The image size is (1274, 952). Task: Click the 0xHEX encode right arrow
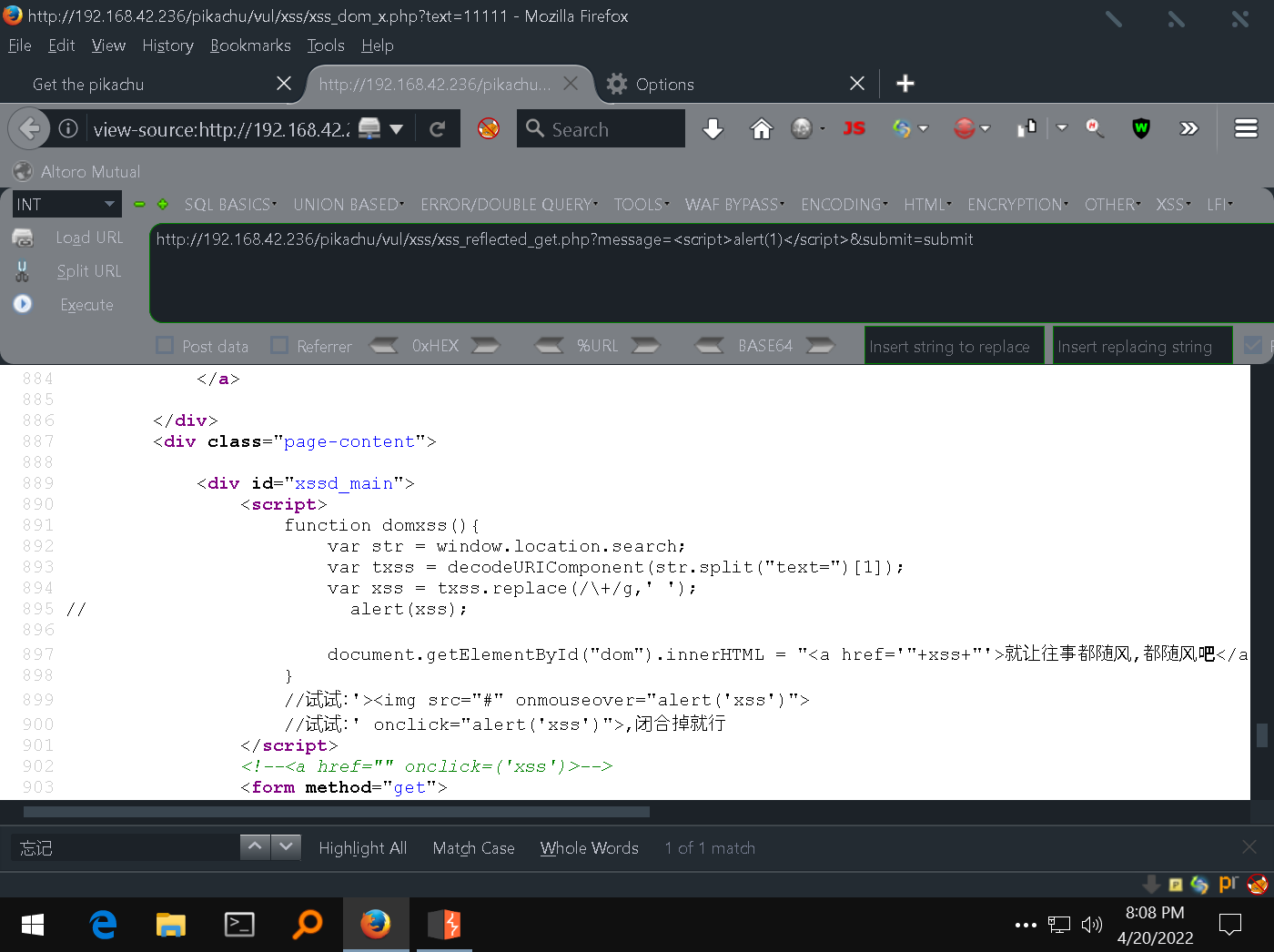click(x=485, y=345)
